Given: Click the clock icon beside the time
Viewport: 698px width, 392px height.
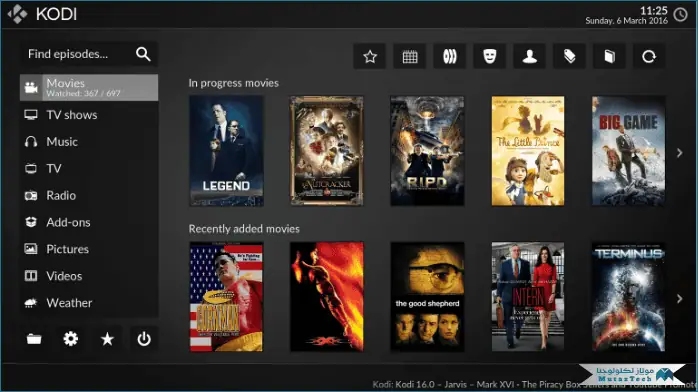Looking at the screenshot, I should pyautogui.click(x=680, y=15).
